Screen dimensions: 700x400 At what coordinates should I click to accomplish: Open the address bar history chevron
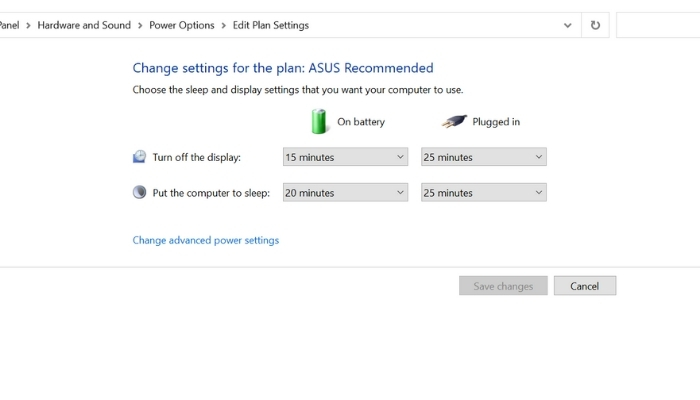click(567, 25)
